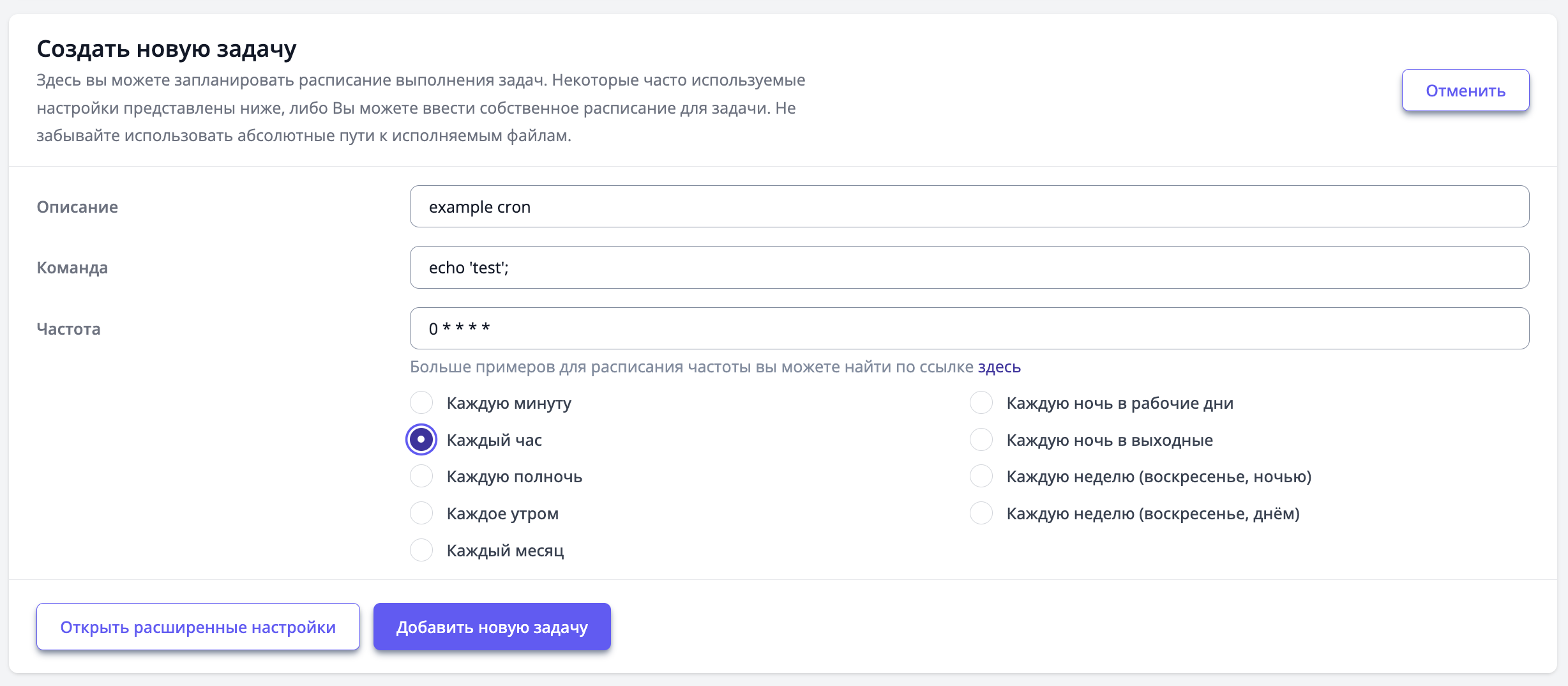
Task: Click the "Частота" frequency input field
Action: point(969,328)
